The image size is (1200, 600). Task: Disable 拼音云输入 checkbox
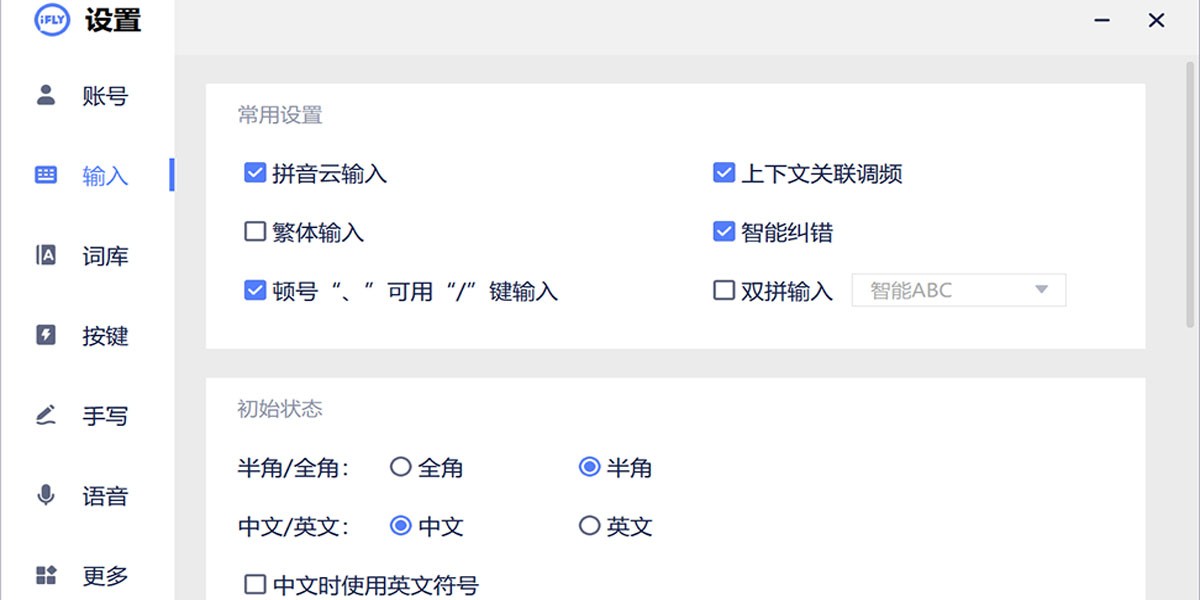click(x=254, y=173)
